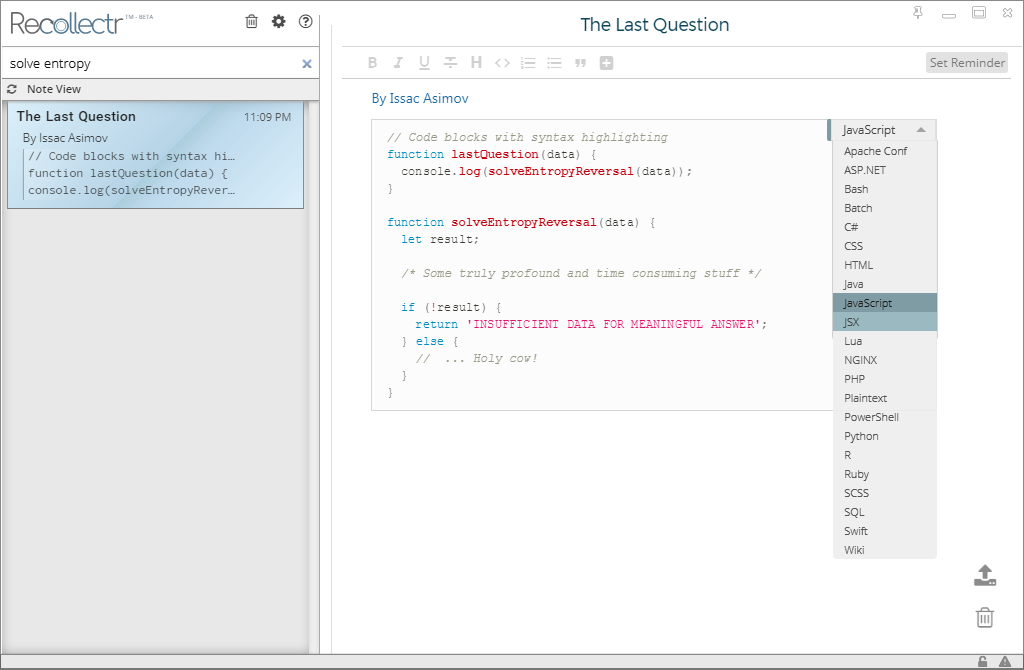Add a blockquote with the quote icon
The height and width of the screenshot is (670, 1024).
click(580, 63)
